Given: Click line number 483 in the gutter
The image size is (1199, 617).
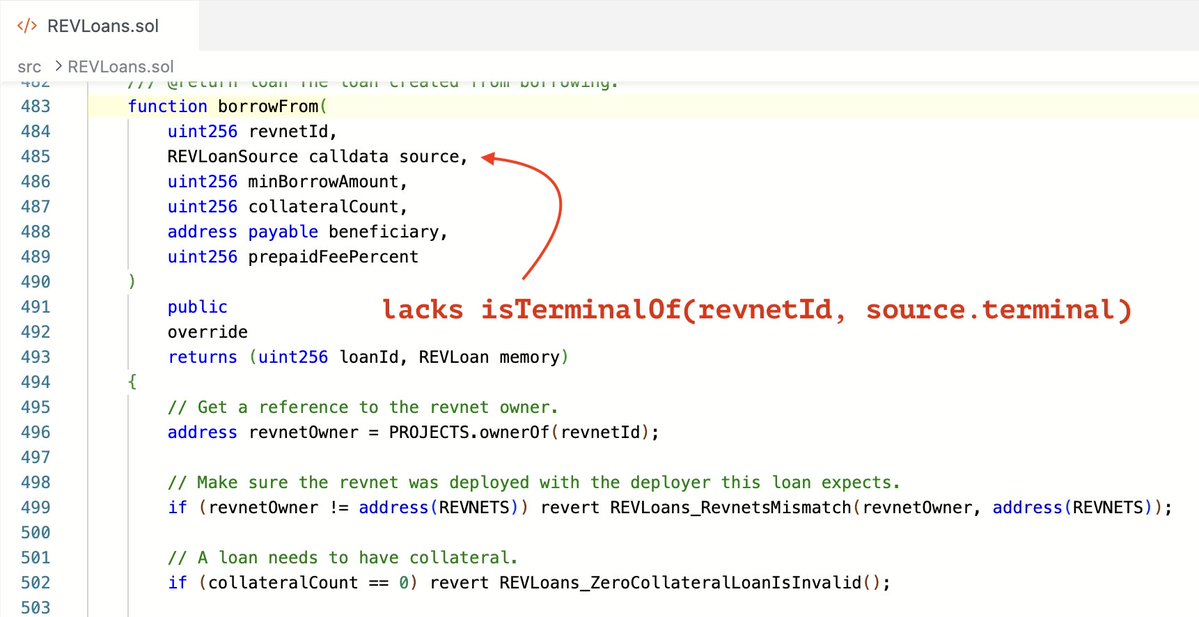Looking at the screenshot, I should point(37,106).
